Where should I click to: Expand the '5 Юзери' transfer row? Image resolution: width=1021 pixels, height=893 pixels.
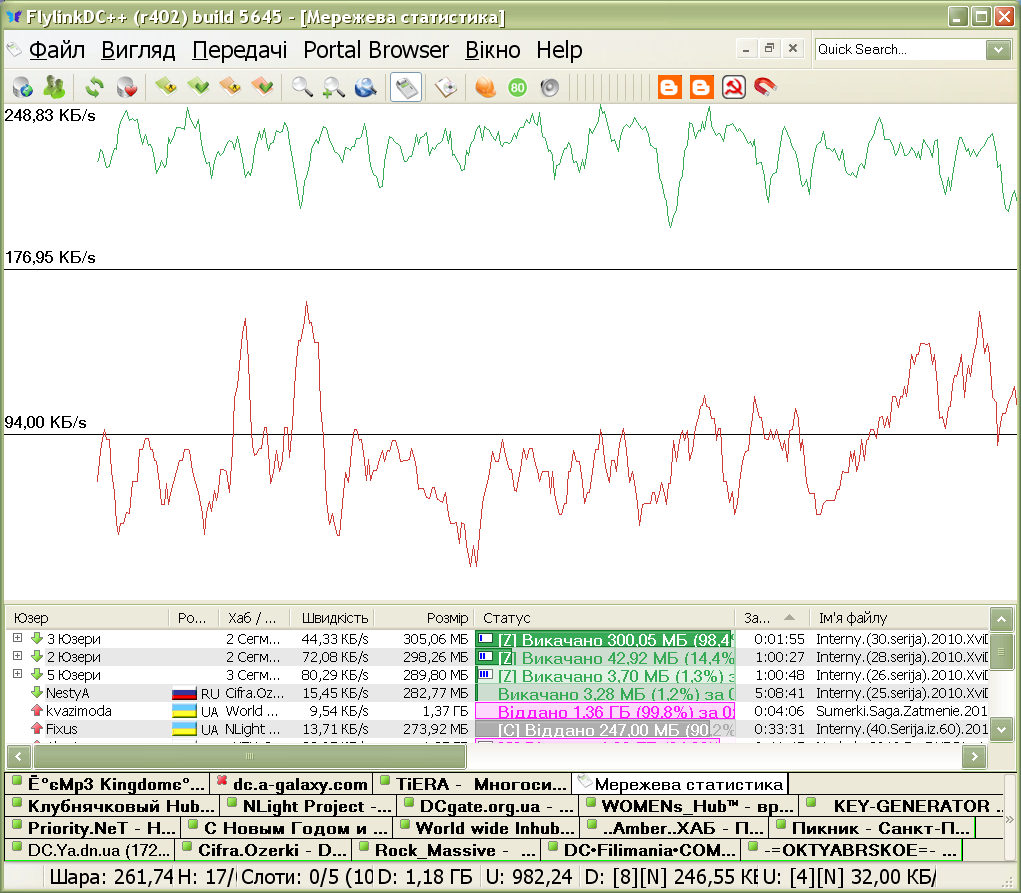pos(17,675)
